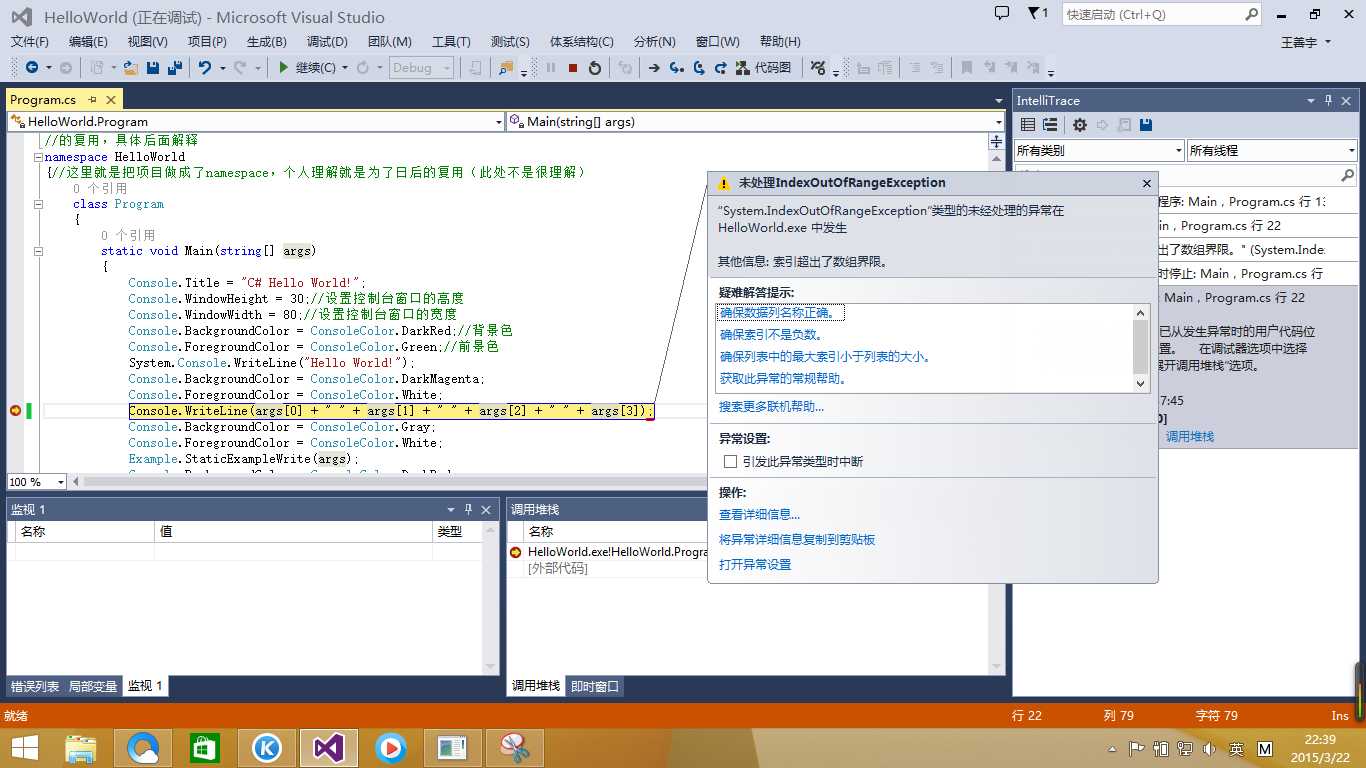Switch to the 错误列表 tab
Image resolution: width=1366 pixels, height=768 pixels.
pos(35,686)
